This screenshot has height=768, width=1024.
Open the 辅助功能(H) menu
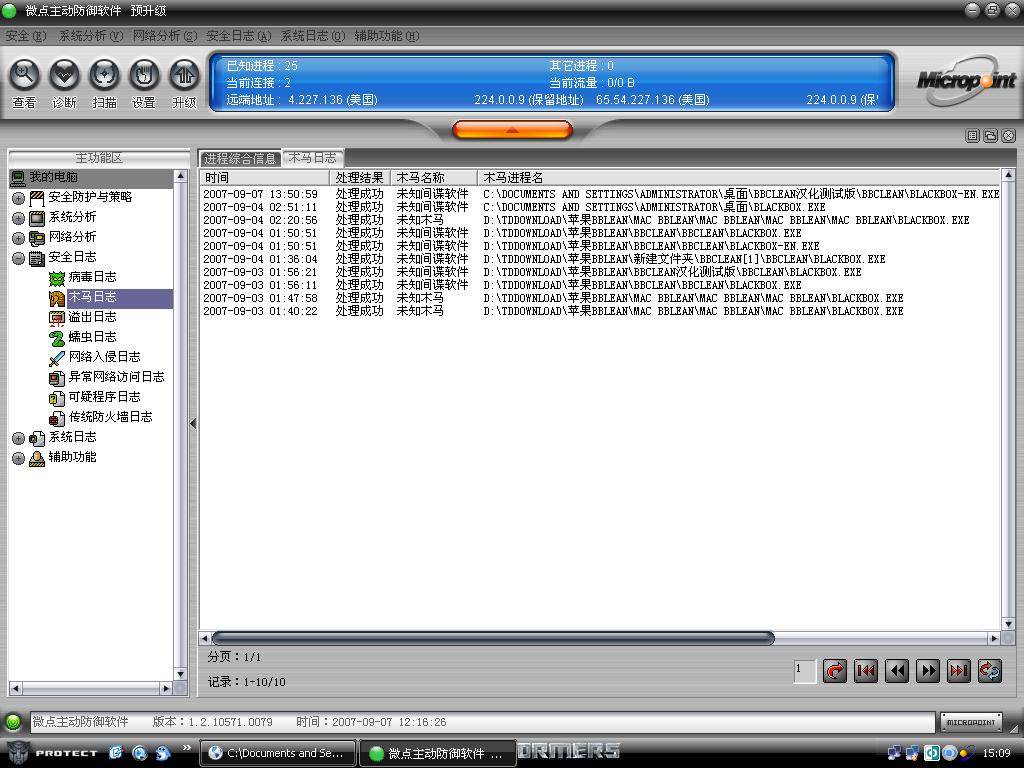[x=387, y=36]
